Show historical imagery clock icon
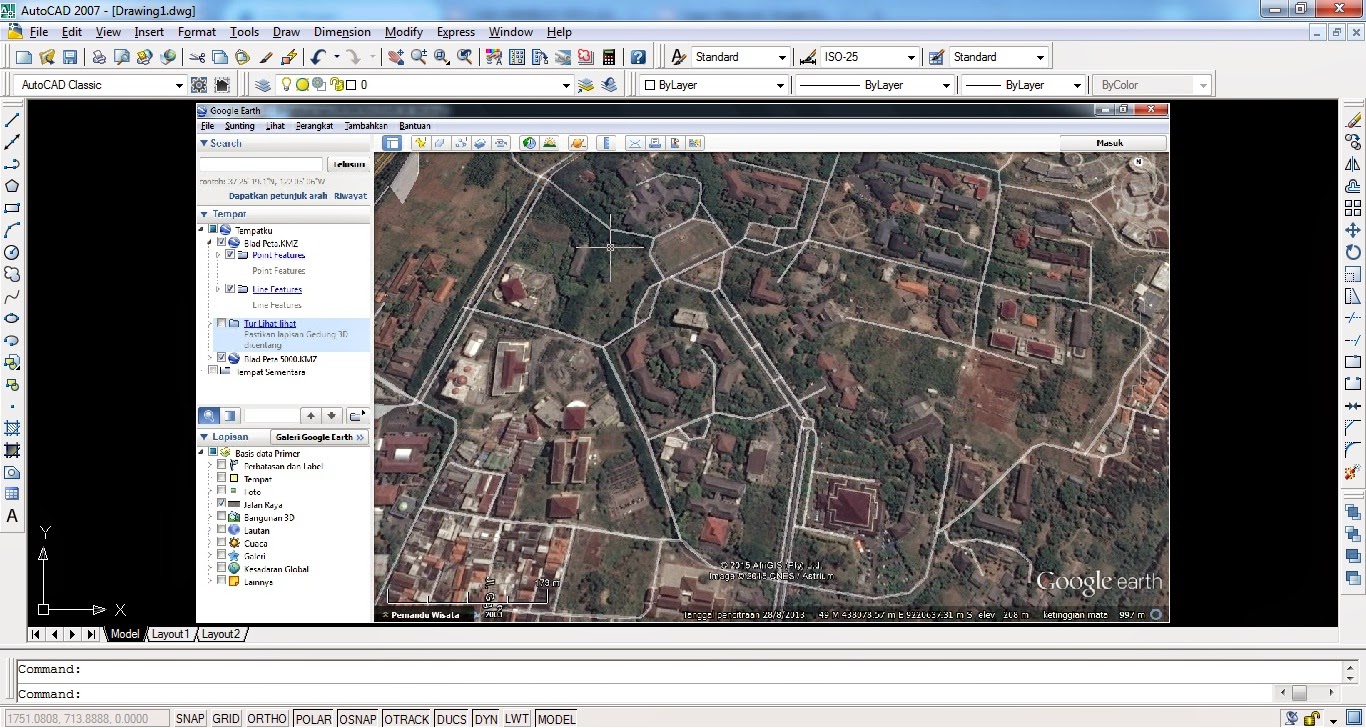Image resolution: width=1366 pixels, height=728 pixels. point(529,143)
